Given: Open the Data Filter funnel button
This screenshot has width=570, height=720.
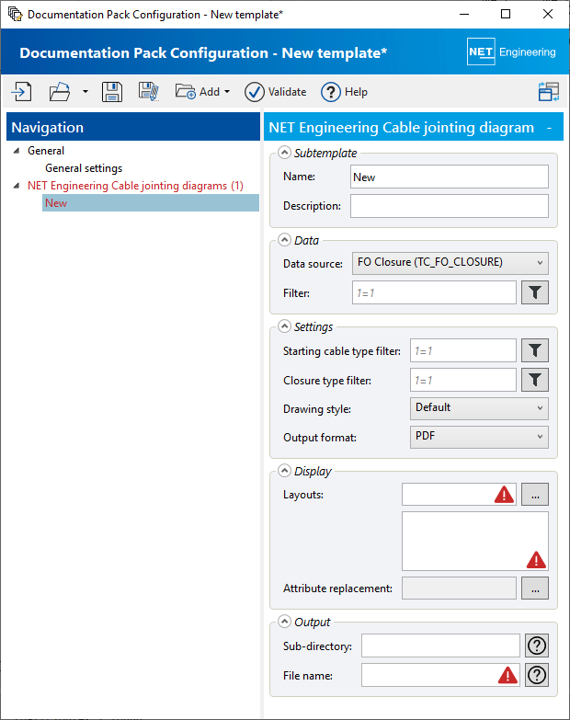Looking at the screenshot, I should coord(535,292).
